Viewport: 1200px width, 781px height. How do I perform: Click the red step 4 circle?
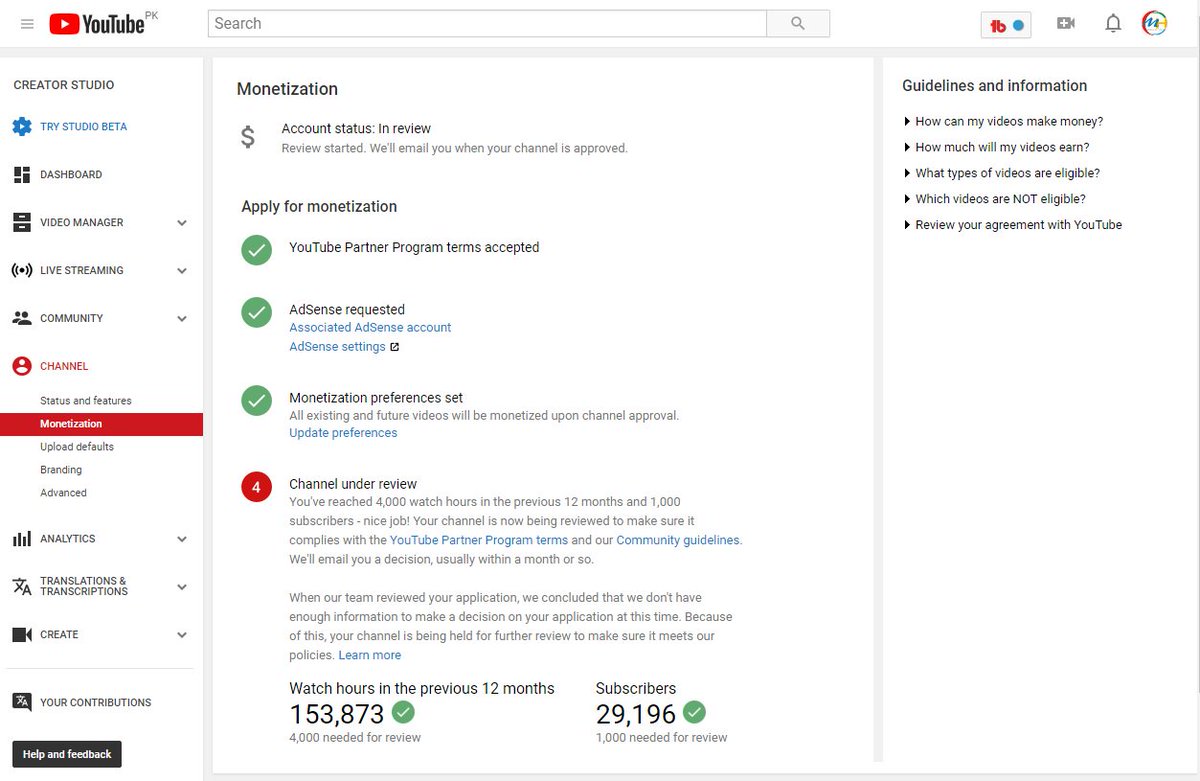(x=257, y=487)
